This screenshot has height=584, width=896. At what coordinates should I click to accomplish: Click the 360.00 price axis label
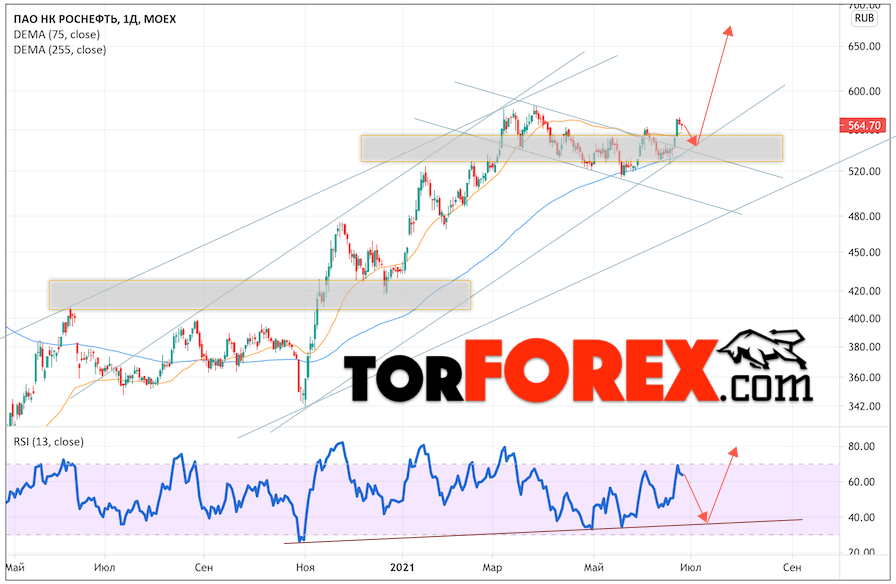pos(864,377)
